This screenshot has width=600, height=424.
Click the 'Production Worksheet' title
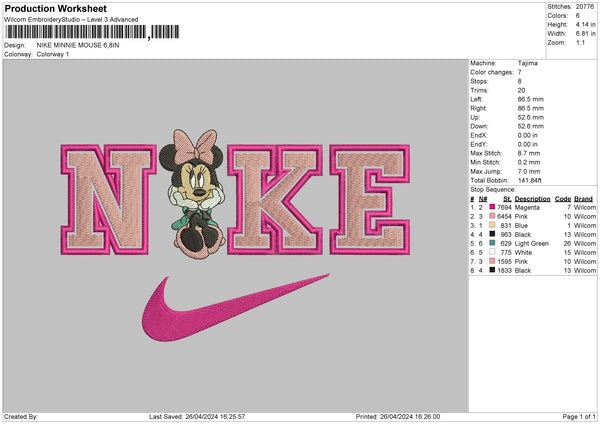56,8
